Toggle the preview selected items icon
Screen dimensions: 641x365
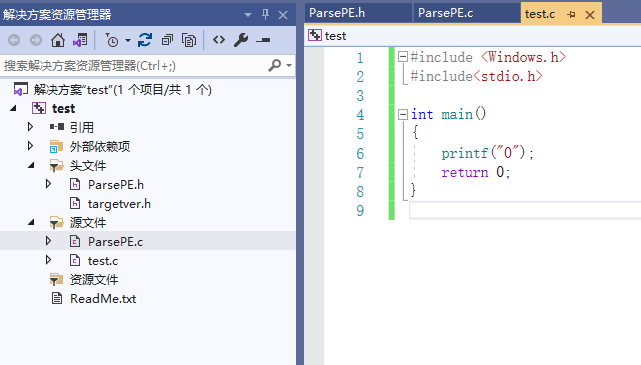263,40
